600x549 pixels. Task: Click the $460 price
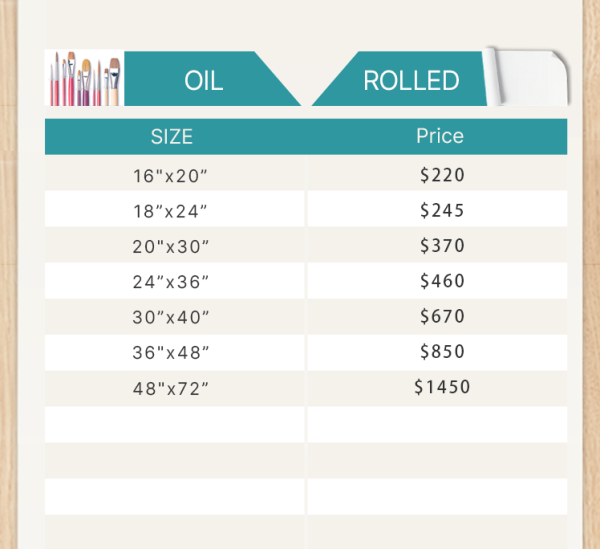coord(442,282)
